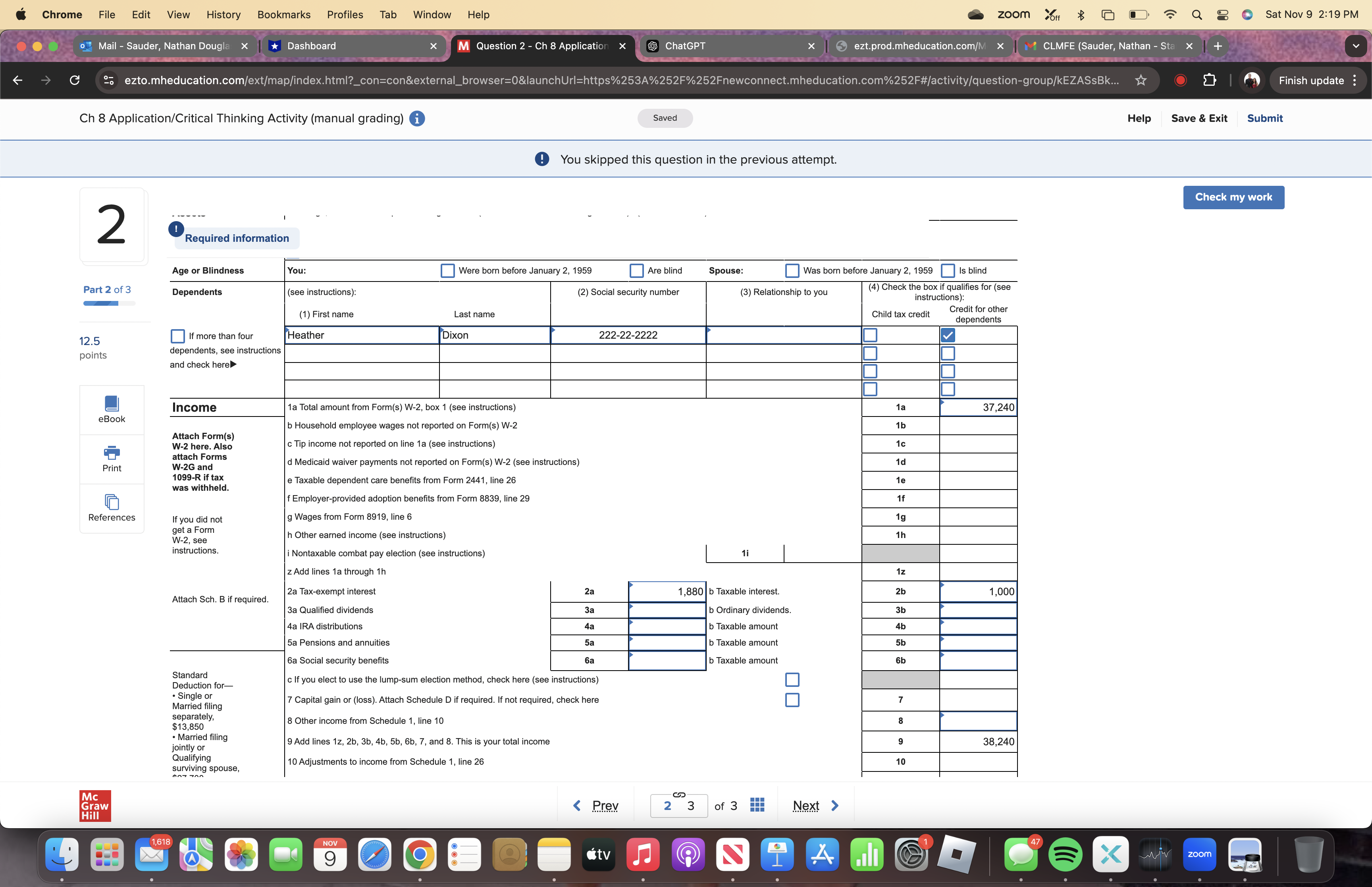Open the Bookmarks menu
This screenshot has height=887, width=1372.
[284, 14]
